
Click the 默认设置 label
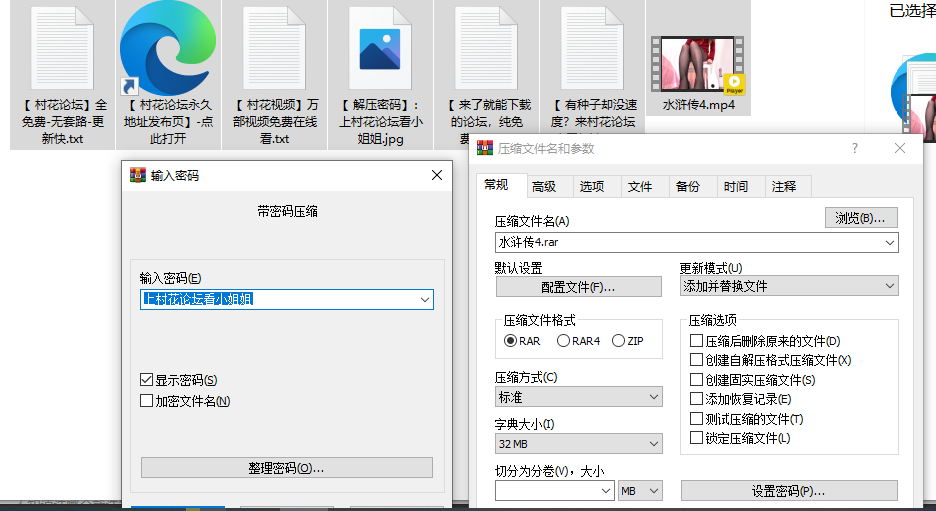(518, 268)
